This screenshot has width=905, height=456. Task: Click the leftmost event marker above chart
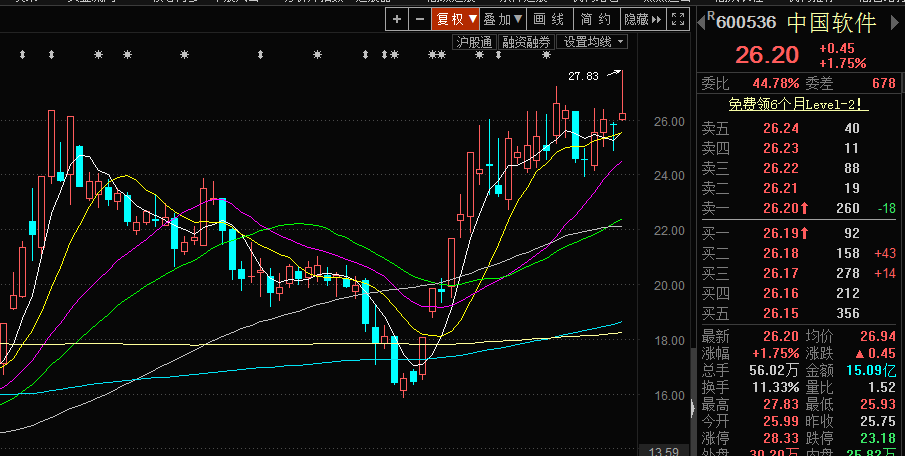(23, 55)
